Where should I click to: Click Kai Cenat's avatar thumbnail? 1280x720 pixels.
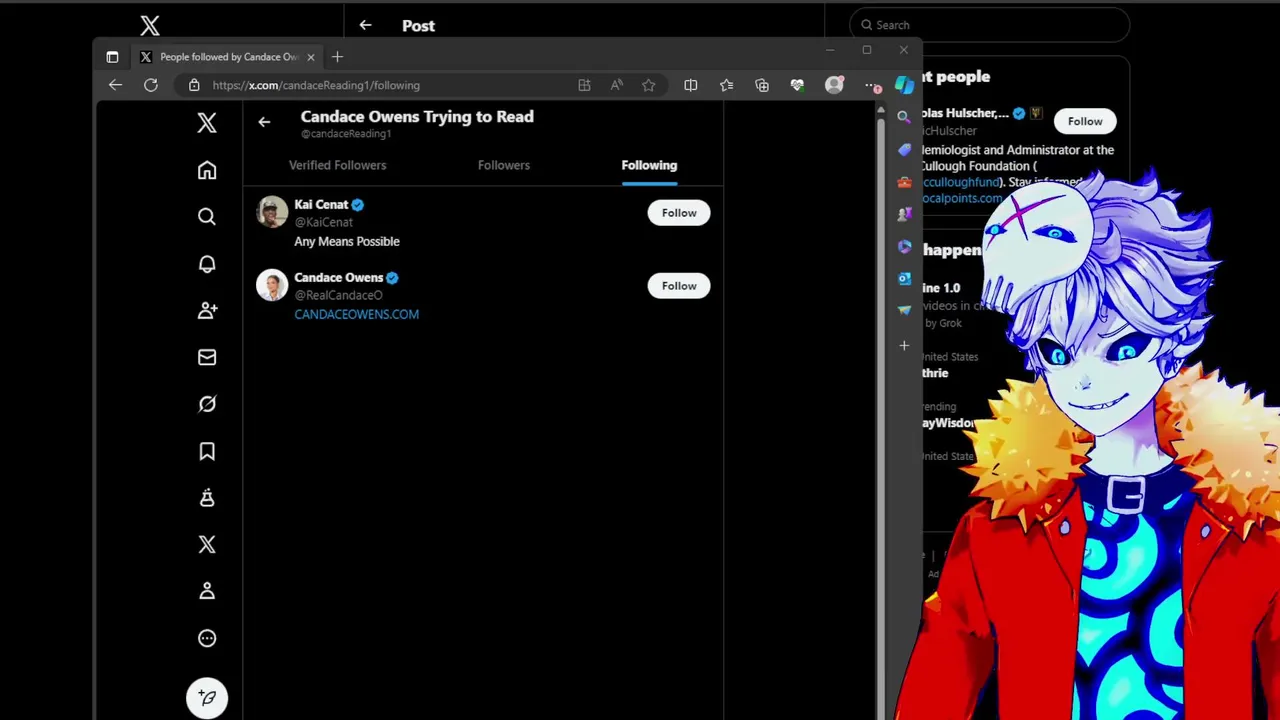pyautogui.click(x=272, y=213)
